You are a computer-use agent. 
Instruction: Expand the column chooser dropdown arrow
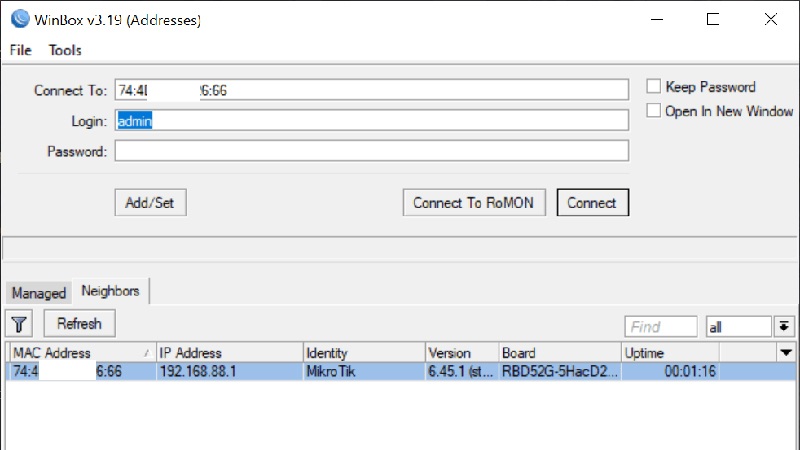coord(786,353)
